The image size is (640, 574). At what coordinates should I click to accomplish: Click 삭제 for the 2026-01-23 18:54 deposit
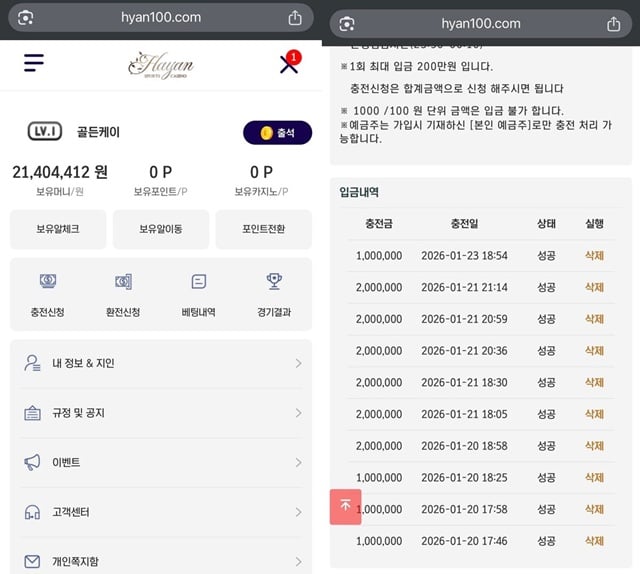pos(594,256)
